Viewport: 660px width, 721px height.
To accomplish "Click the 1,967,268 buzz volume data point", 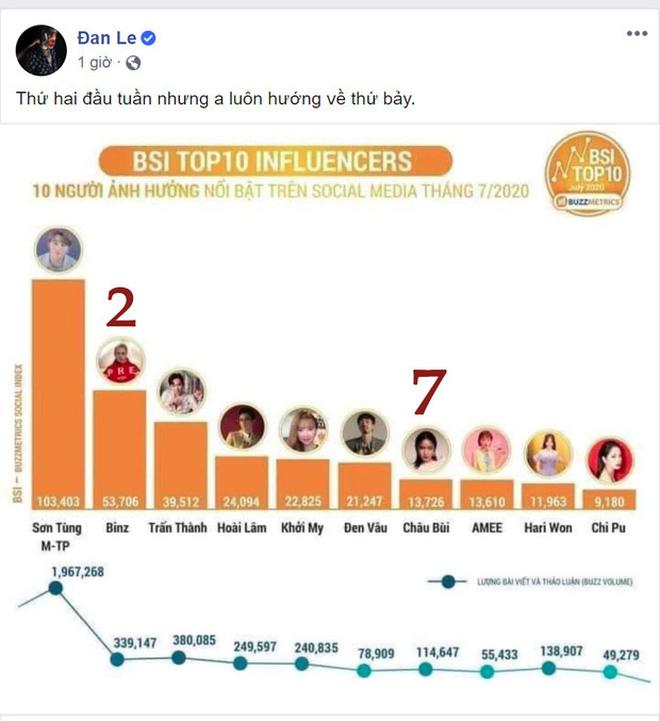I will click(x=56, y=589).
